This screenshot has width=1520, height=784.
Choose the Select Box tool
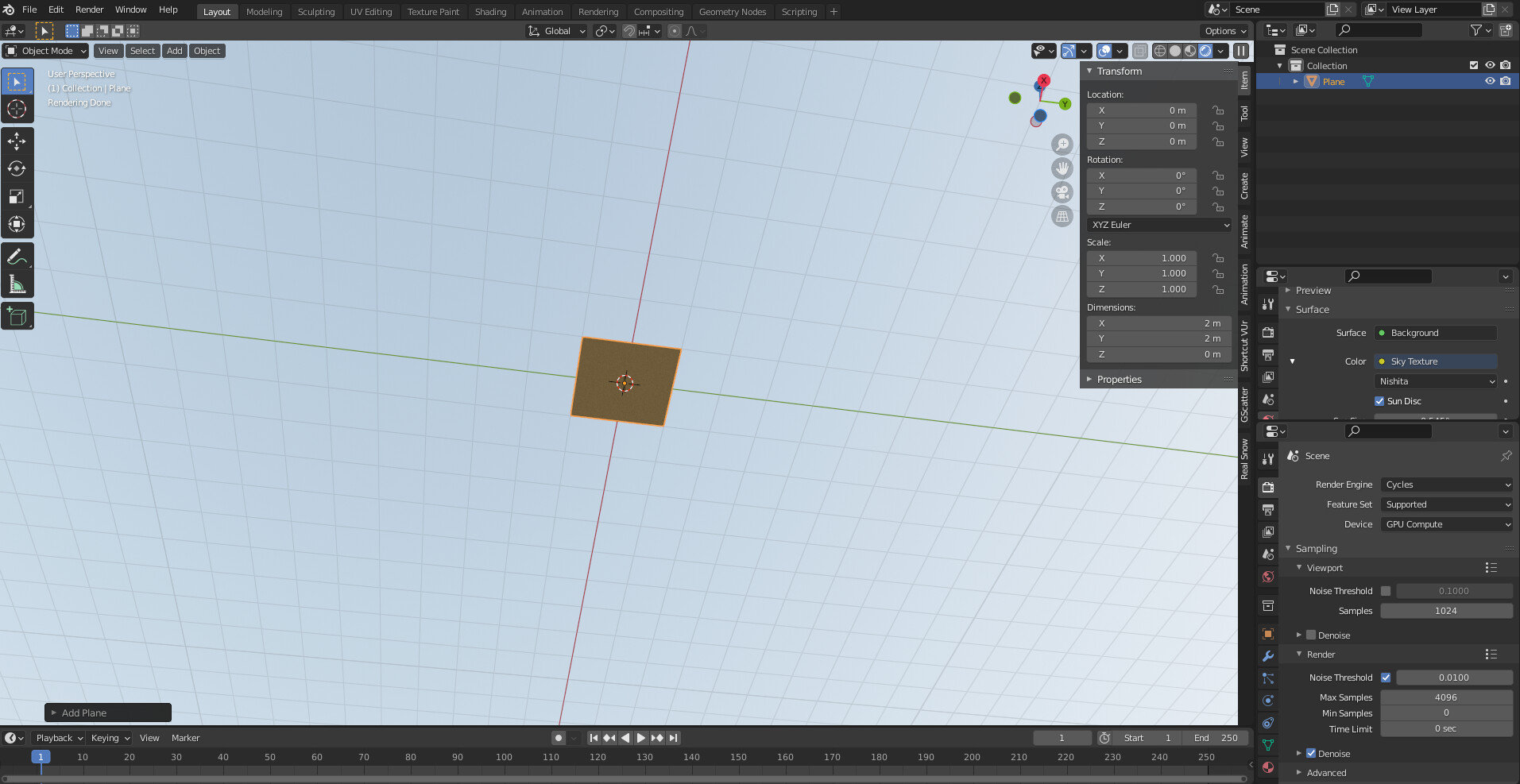click(17, 81)
